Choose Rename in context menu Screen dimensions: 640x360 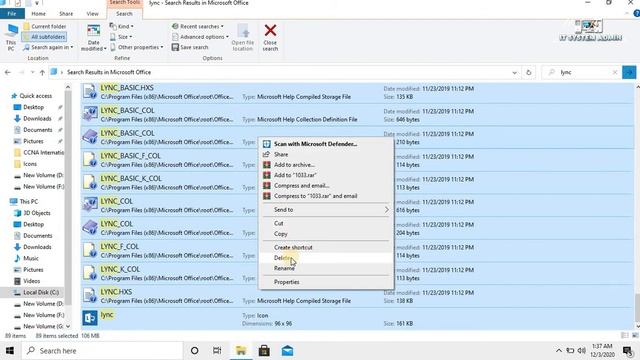point(326,268)
